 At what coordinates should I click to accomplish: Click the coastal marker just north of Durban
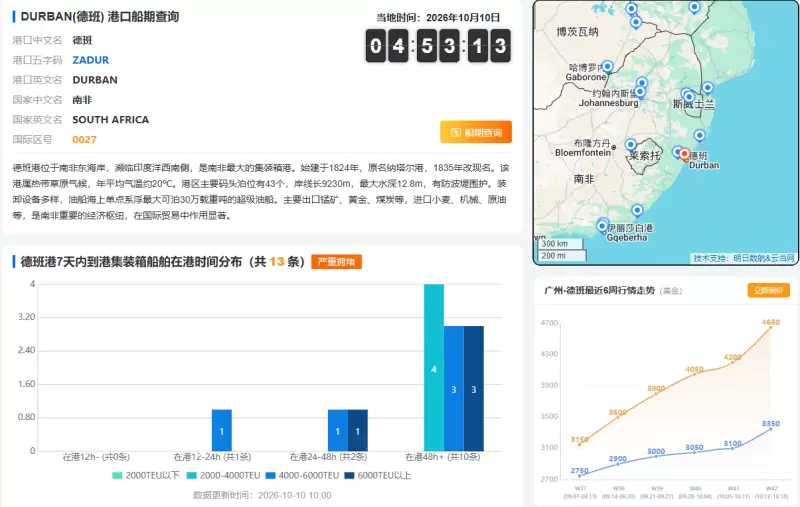699,135
